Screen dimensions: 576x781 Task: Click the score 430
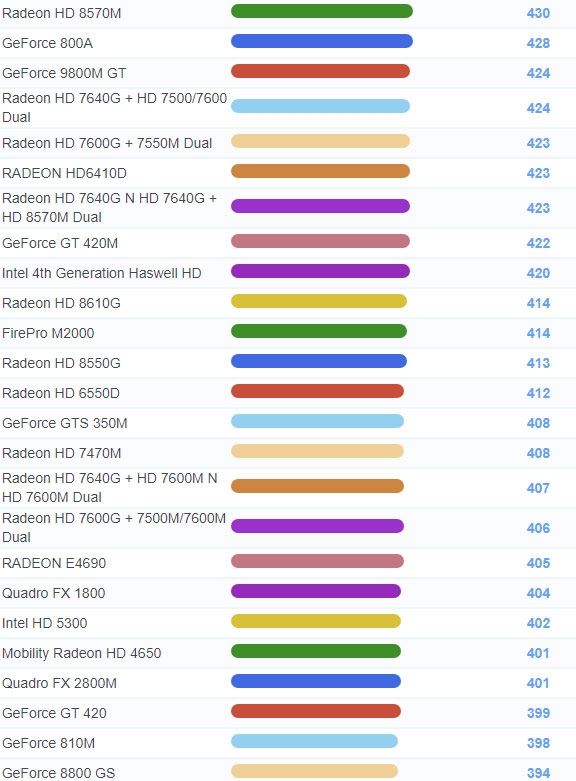[538, 13]
